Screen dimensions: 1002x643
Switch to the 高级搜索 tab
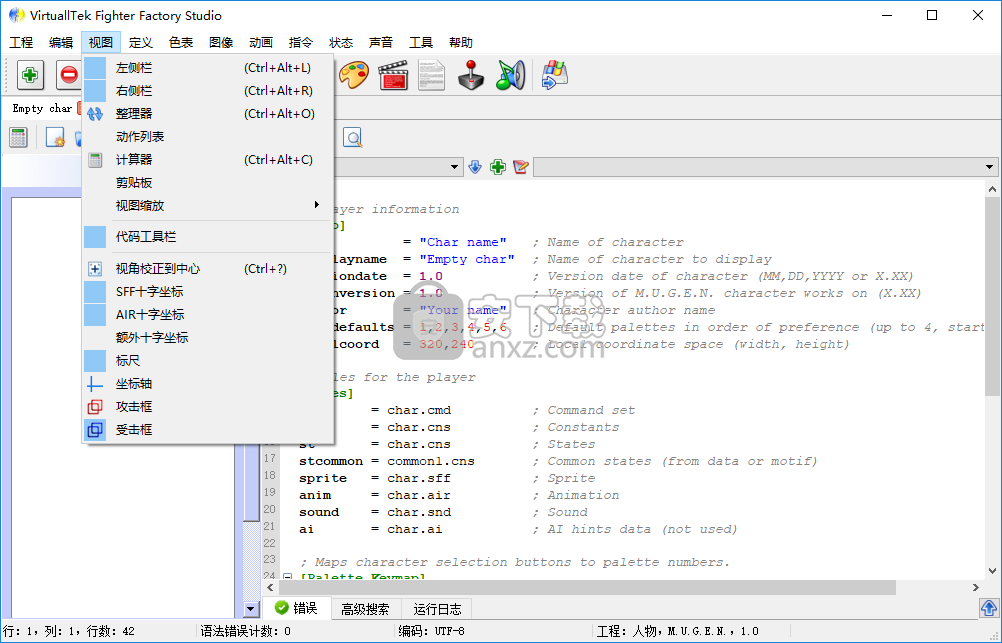[365, 609]
